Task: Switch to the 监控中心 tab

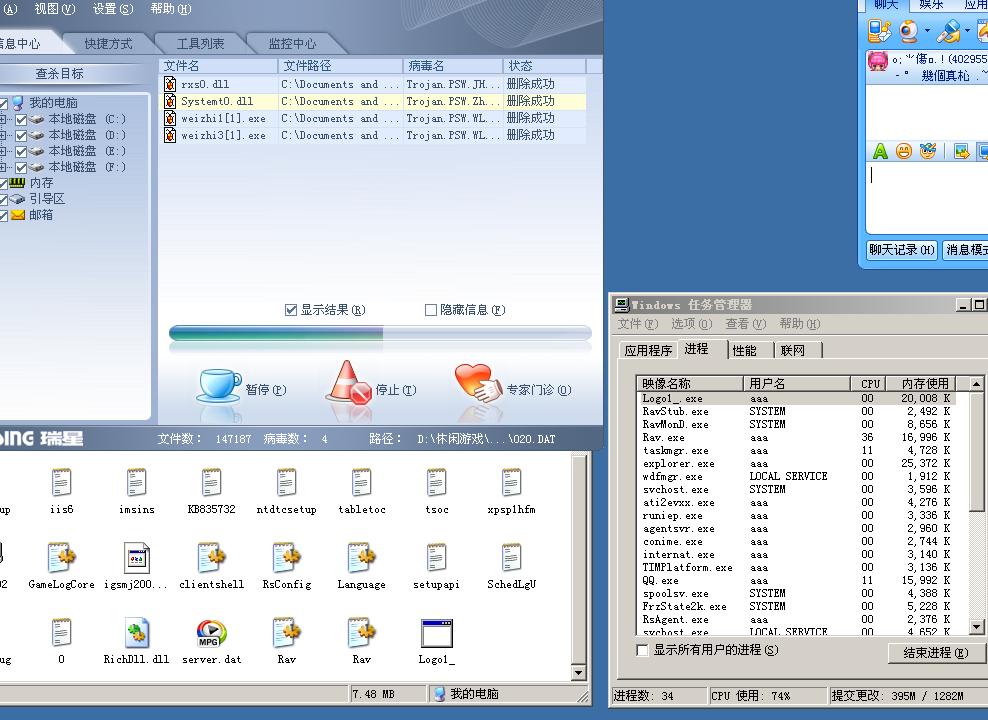Action: 292,43
